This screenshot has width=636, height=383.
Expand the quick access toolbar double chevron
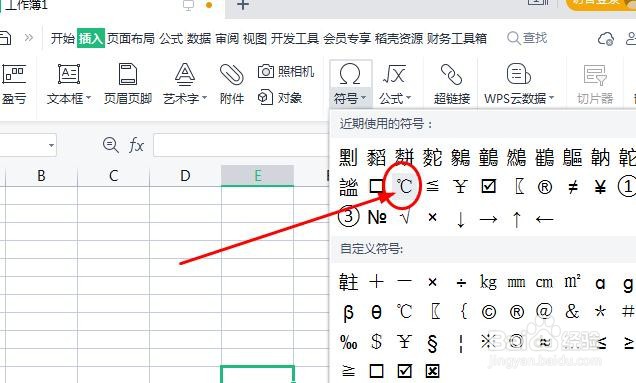(28, 38)
